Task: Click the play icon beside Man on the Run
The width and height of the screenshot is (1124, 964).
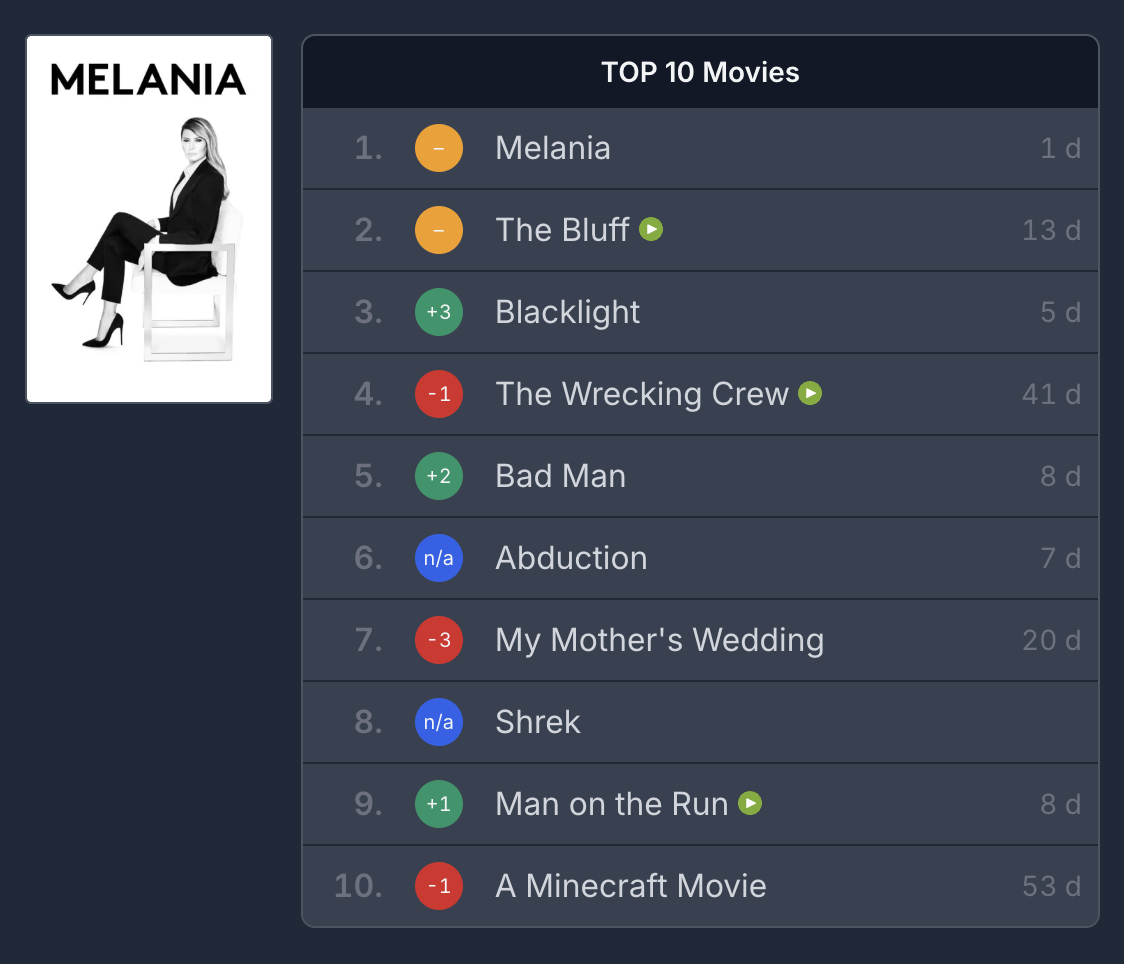Action: pos(750,803)
